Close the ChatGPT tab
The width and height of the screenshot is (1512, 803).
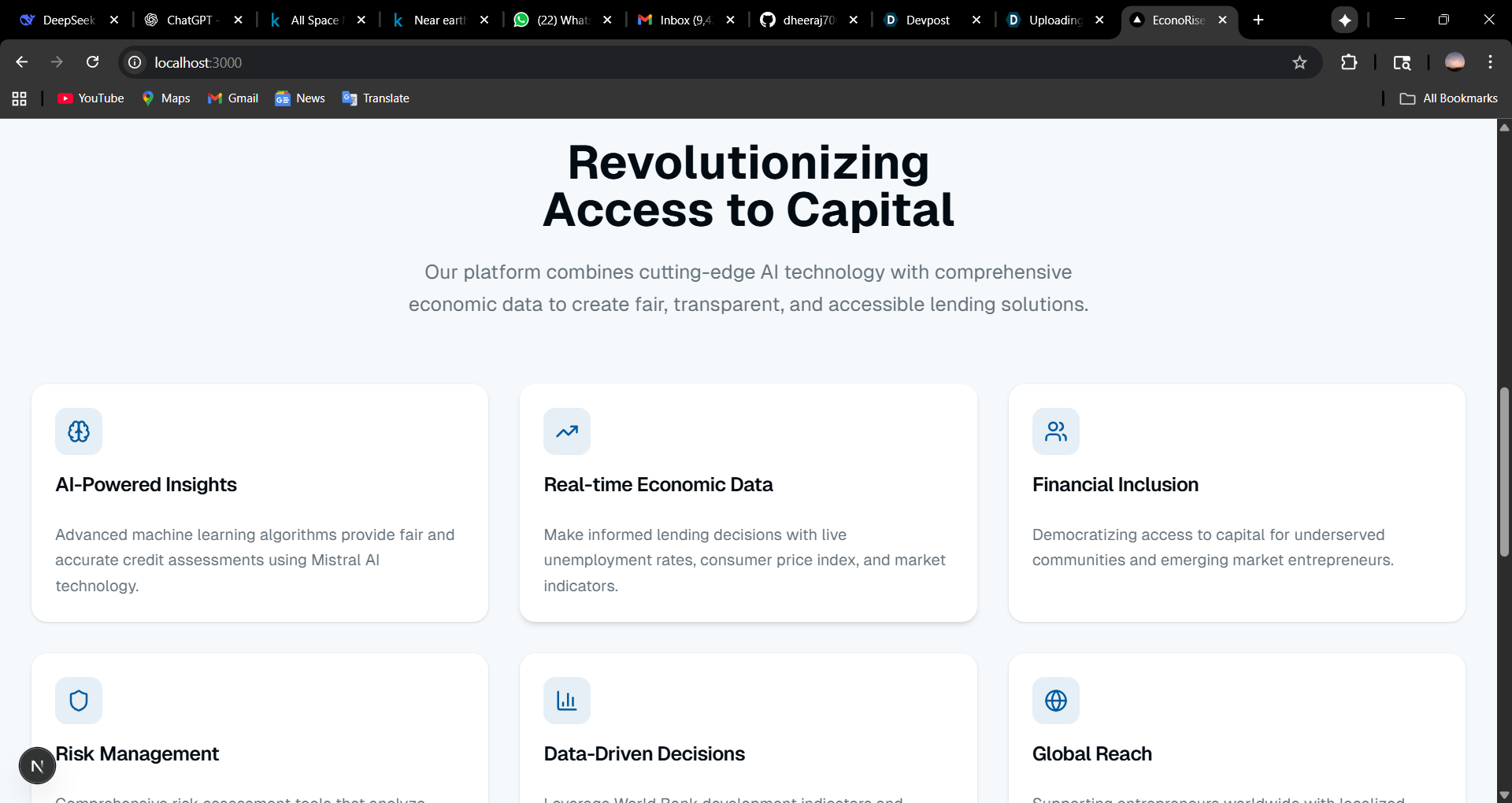click(x=239, y=20)
